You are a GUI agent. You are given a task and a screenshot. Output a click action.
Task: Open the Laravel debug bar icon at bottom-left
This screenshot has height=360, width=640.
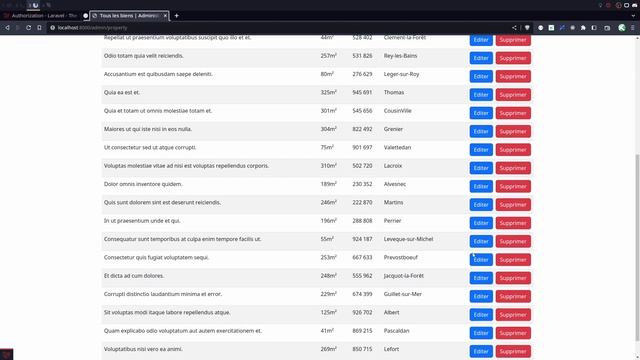[7, 354]
